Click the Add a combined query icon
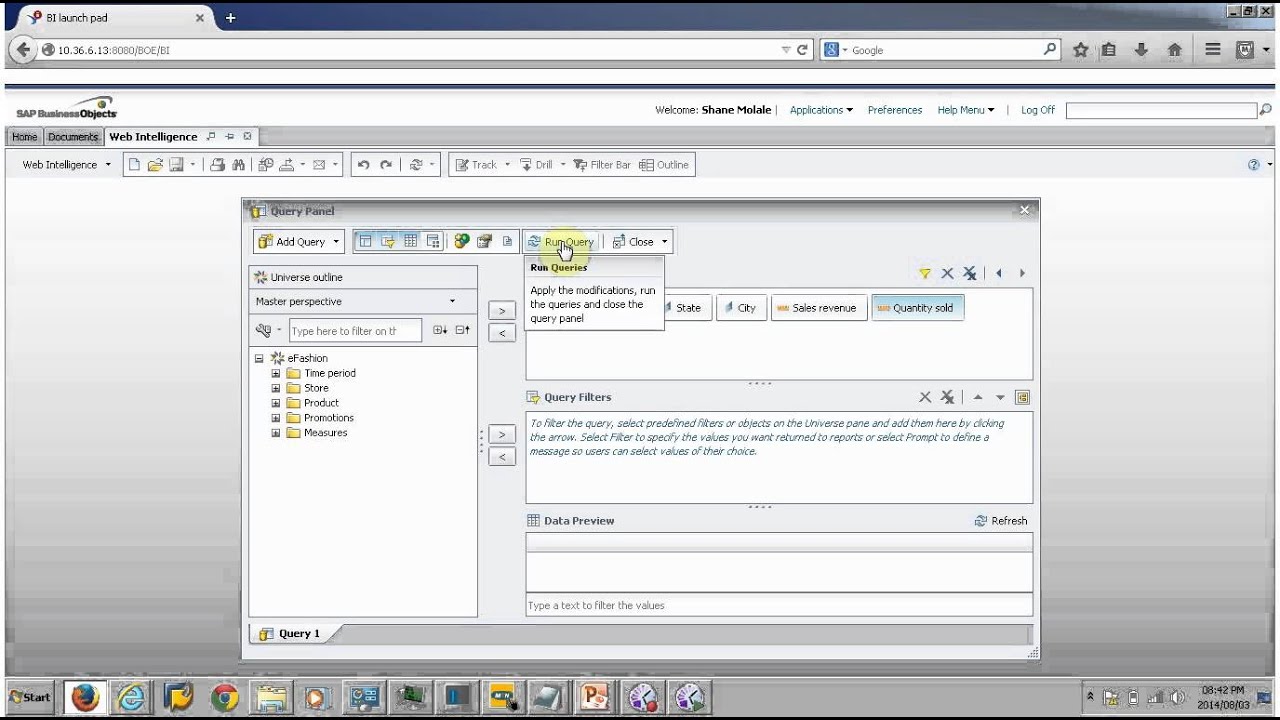Image resolution: width=1280 pixels, height=720 pixels. (x=461, y=241)
